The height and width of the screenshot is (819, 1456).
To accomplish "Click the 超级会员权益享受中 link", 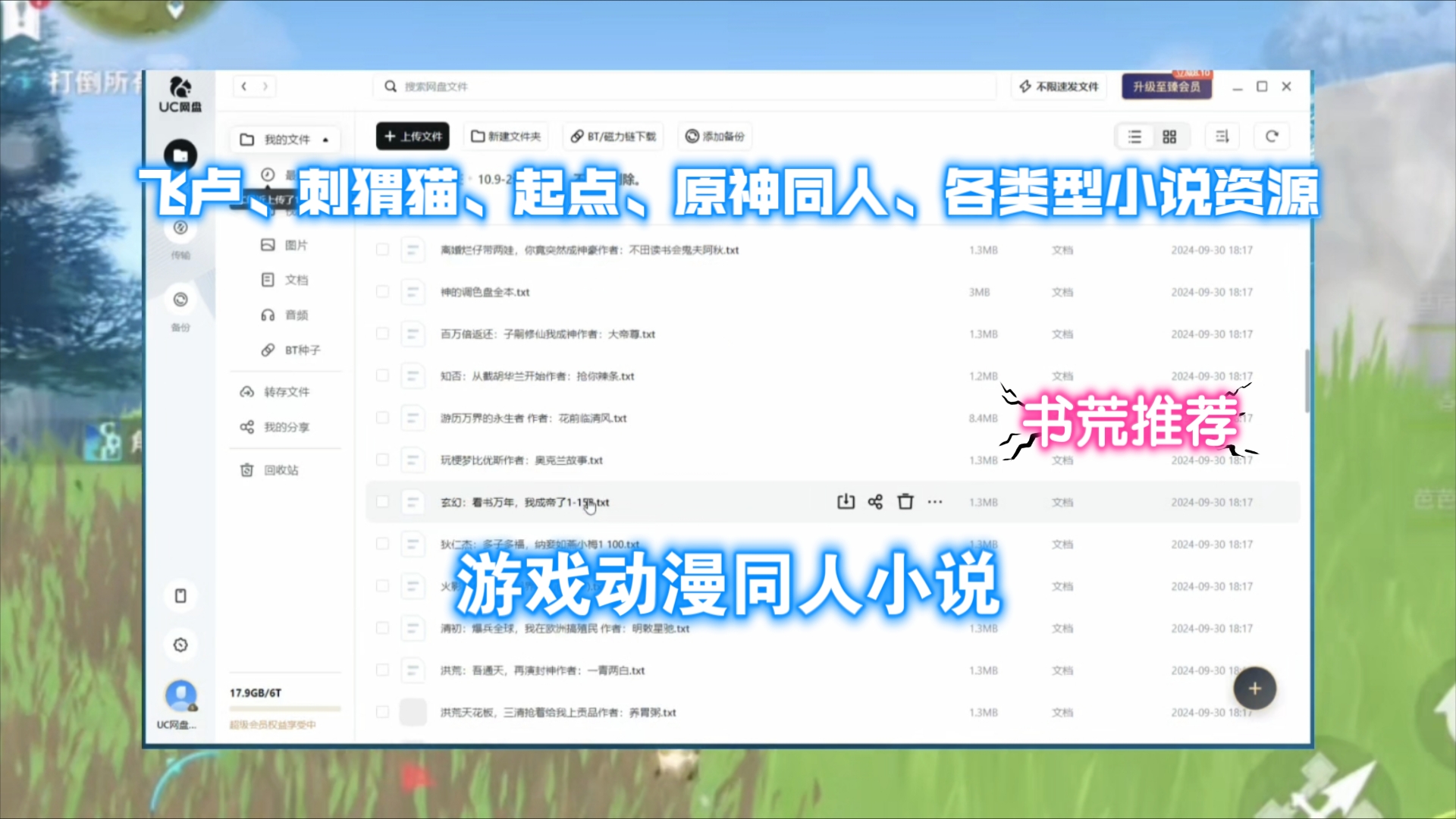I will (x=273, y=725).
